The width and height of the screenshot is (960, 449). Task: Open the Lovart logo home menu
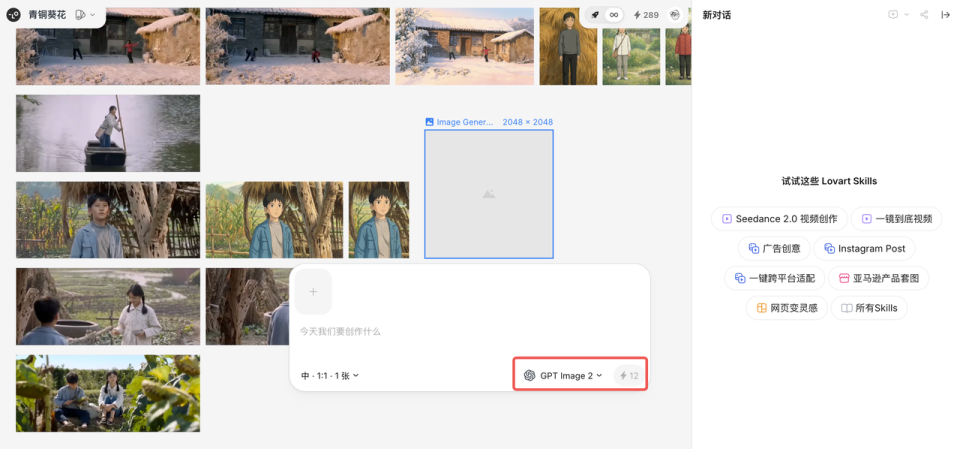[13, 15]
